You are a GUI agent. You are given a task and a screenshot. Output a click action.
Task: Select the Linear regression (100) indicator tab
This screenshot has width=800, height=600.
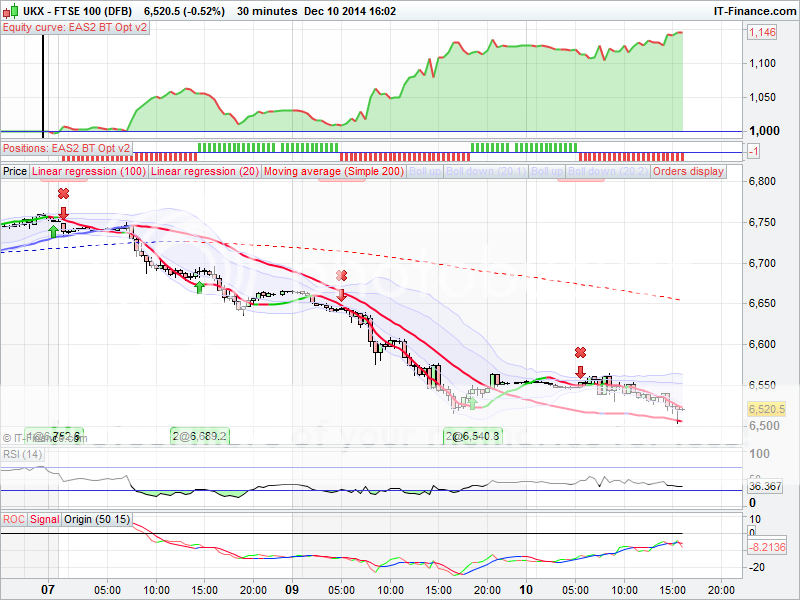click(x=89, y=171)
